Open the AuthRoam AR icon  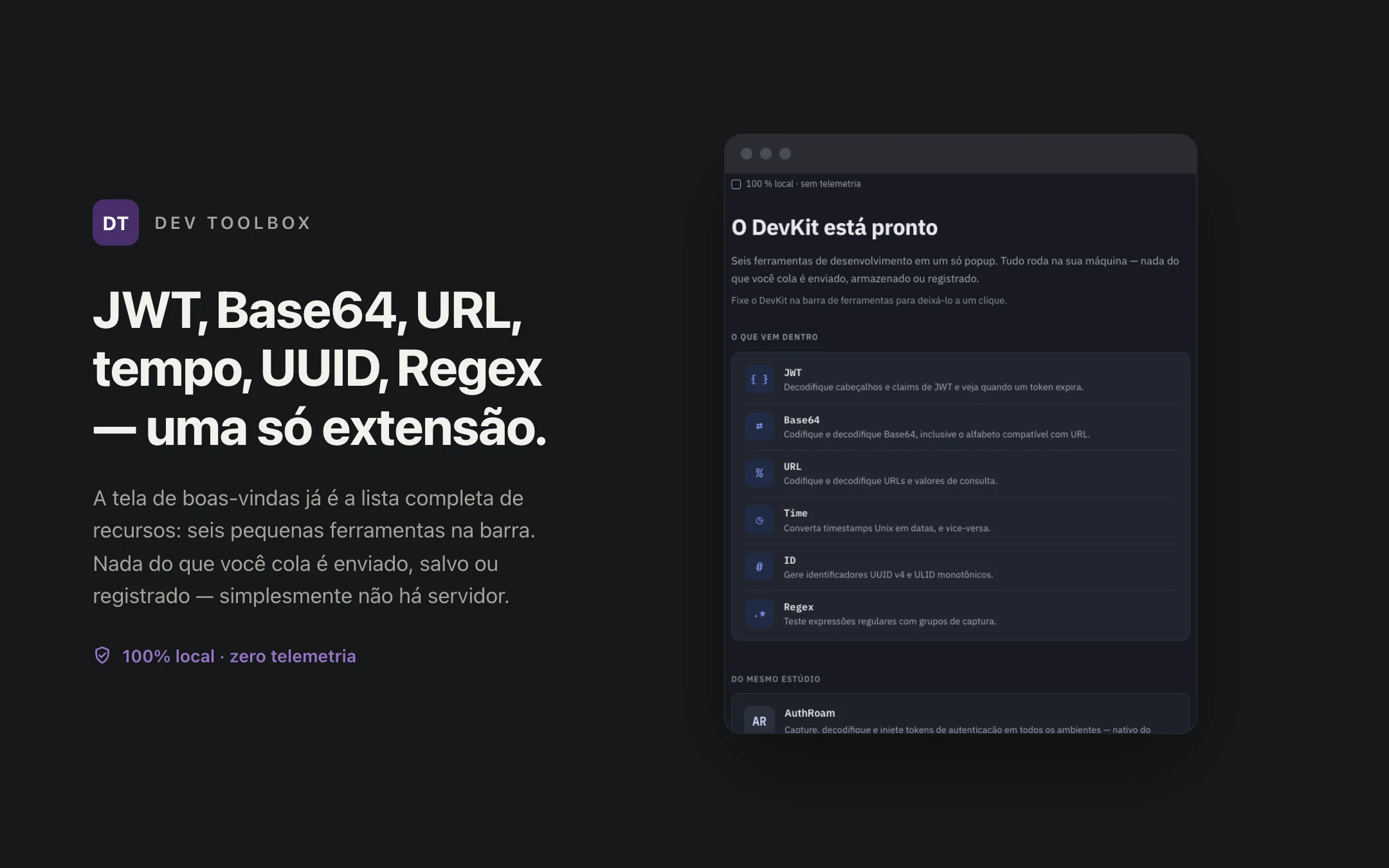coord(759,721)
